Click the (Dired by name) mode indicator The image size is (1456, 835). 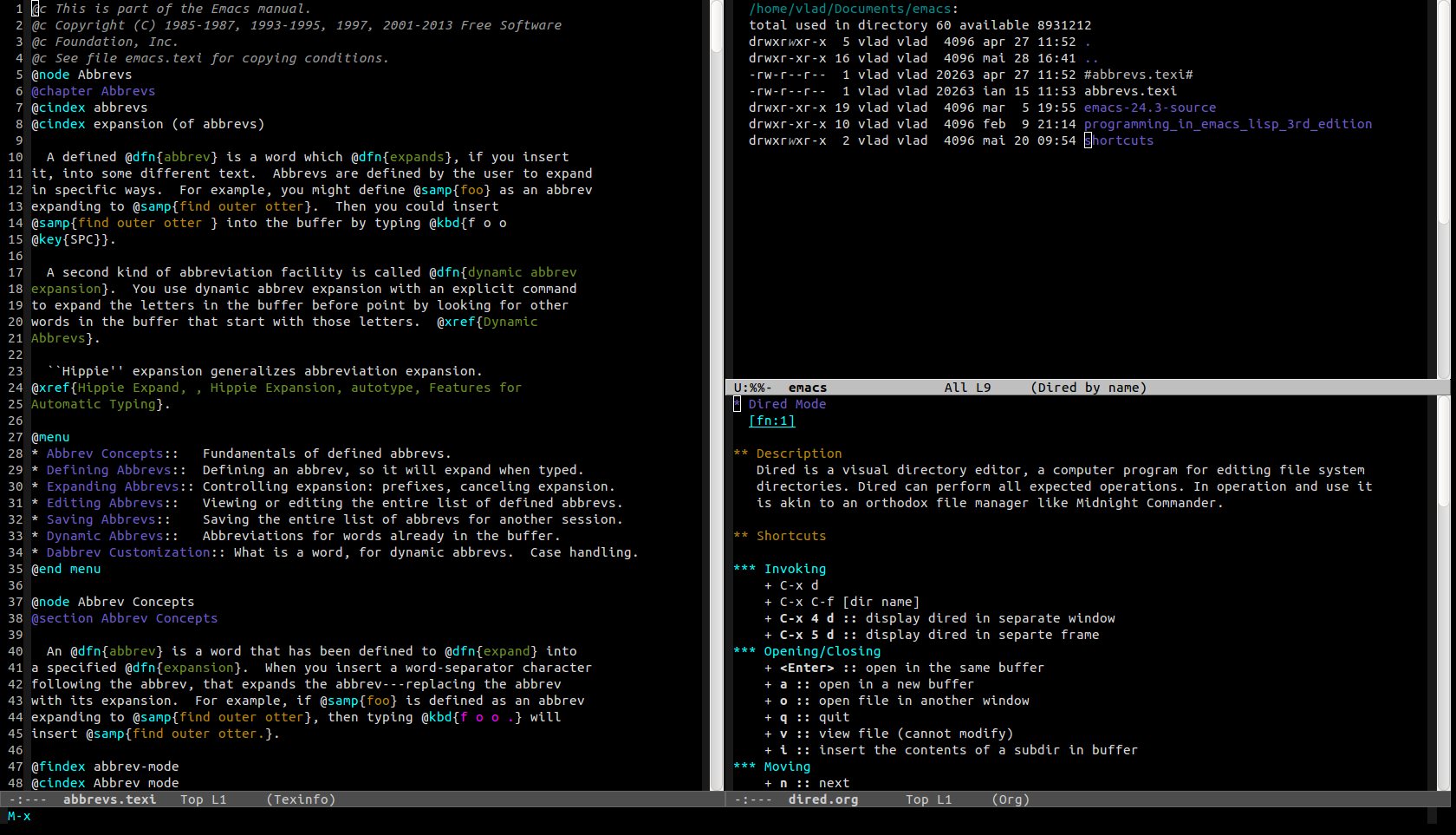pyautogui.click(x=1089, y=388)
